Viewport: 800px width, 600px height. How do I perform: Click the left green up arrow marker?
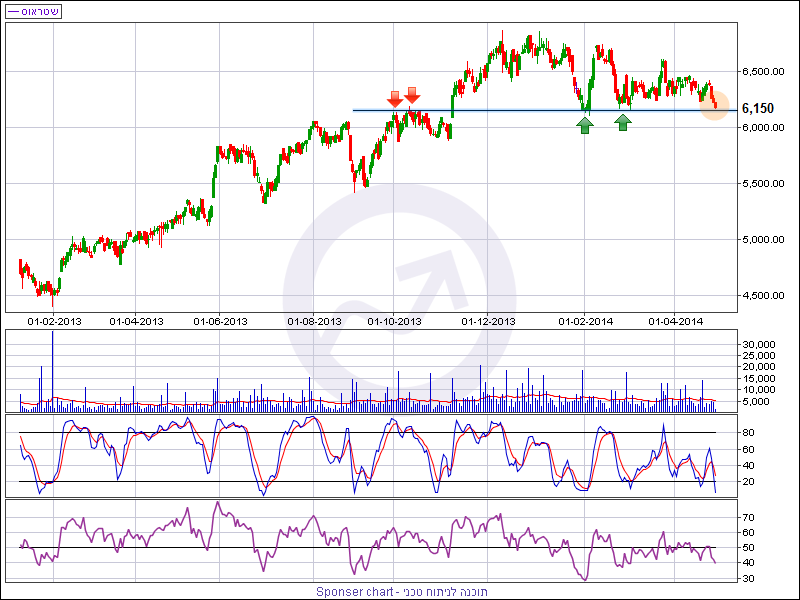click(585, 124)
